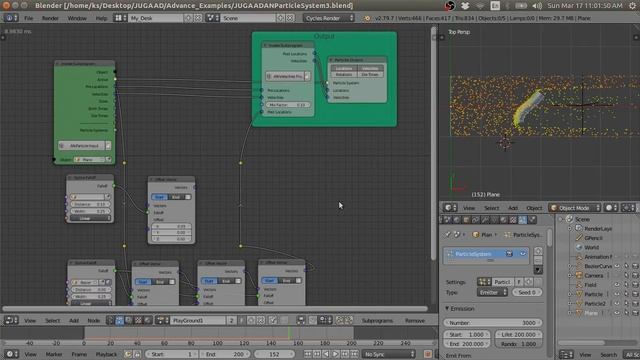This screenshot has height=360, width=640.
Task: Open the Info editor type icon
Action: point(11,18)
